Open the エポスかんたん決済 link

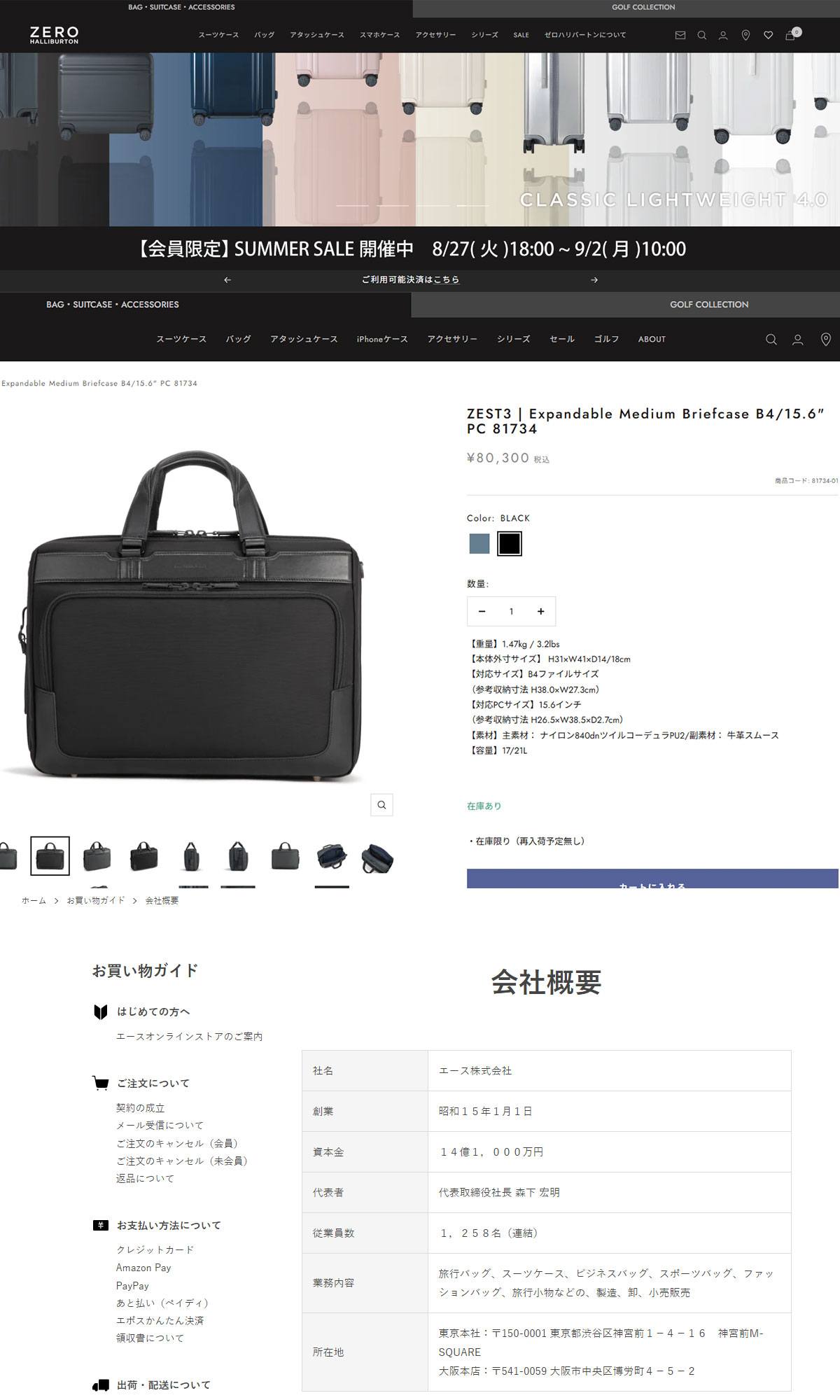[x=160, y=1321]
